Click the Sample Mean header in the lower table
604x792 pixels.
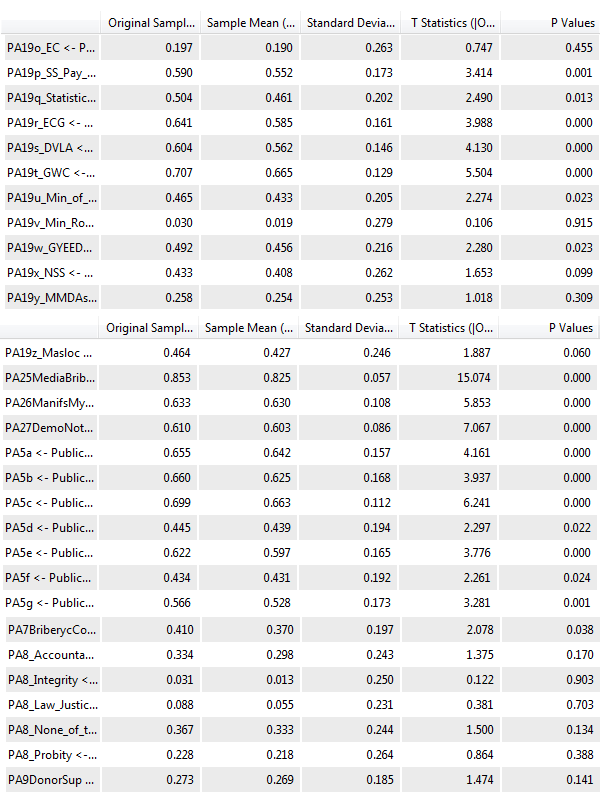(x=250, y=328)
